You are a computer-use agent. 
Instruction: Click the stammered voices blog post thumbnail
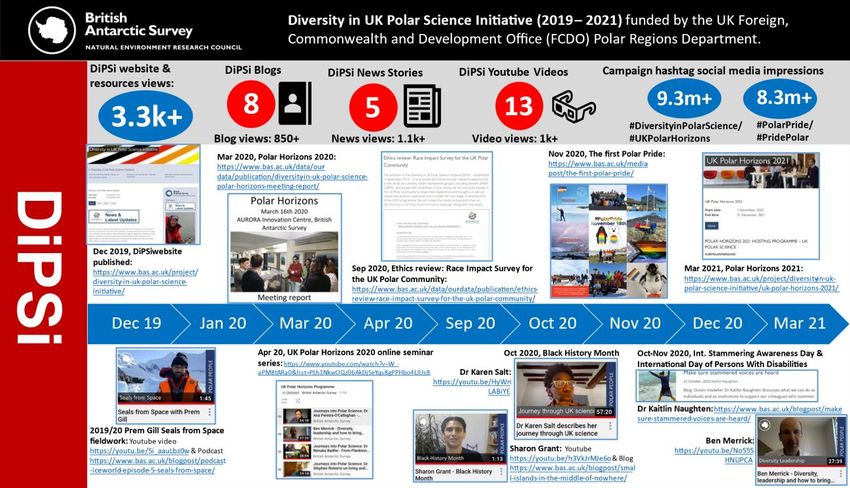727,386
